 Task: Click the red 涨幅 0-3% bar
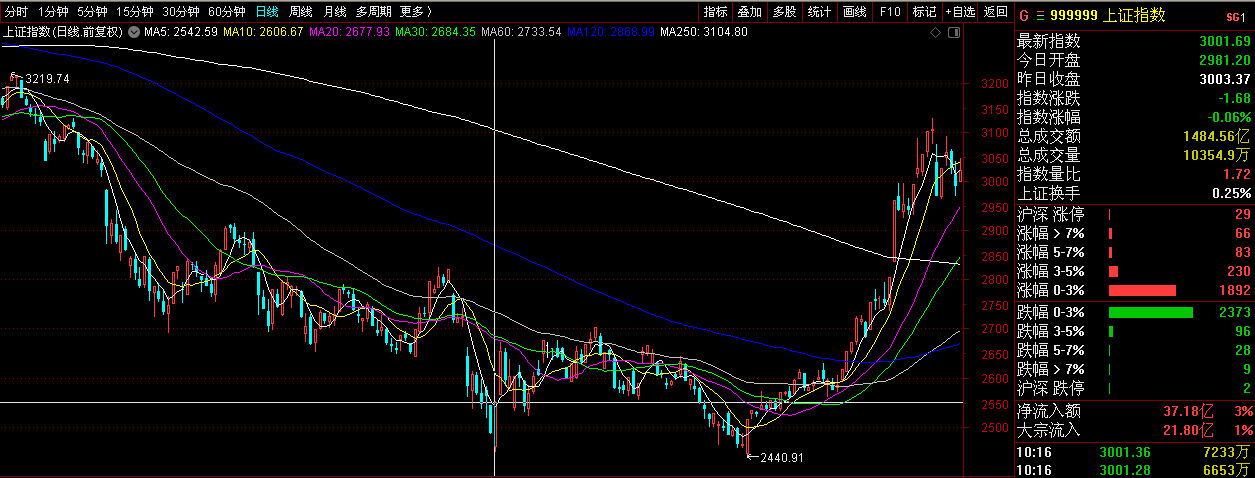[1143, 290]
